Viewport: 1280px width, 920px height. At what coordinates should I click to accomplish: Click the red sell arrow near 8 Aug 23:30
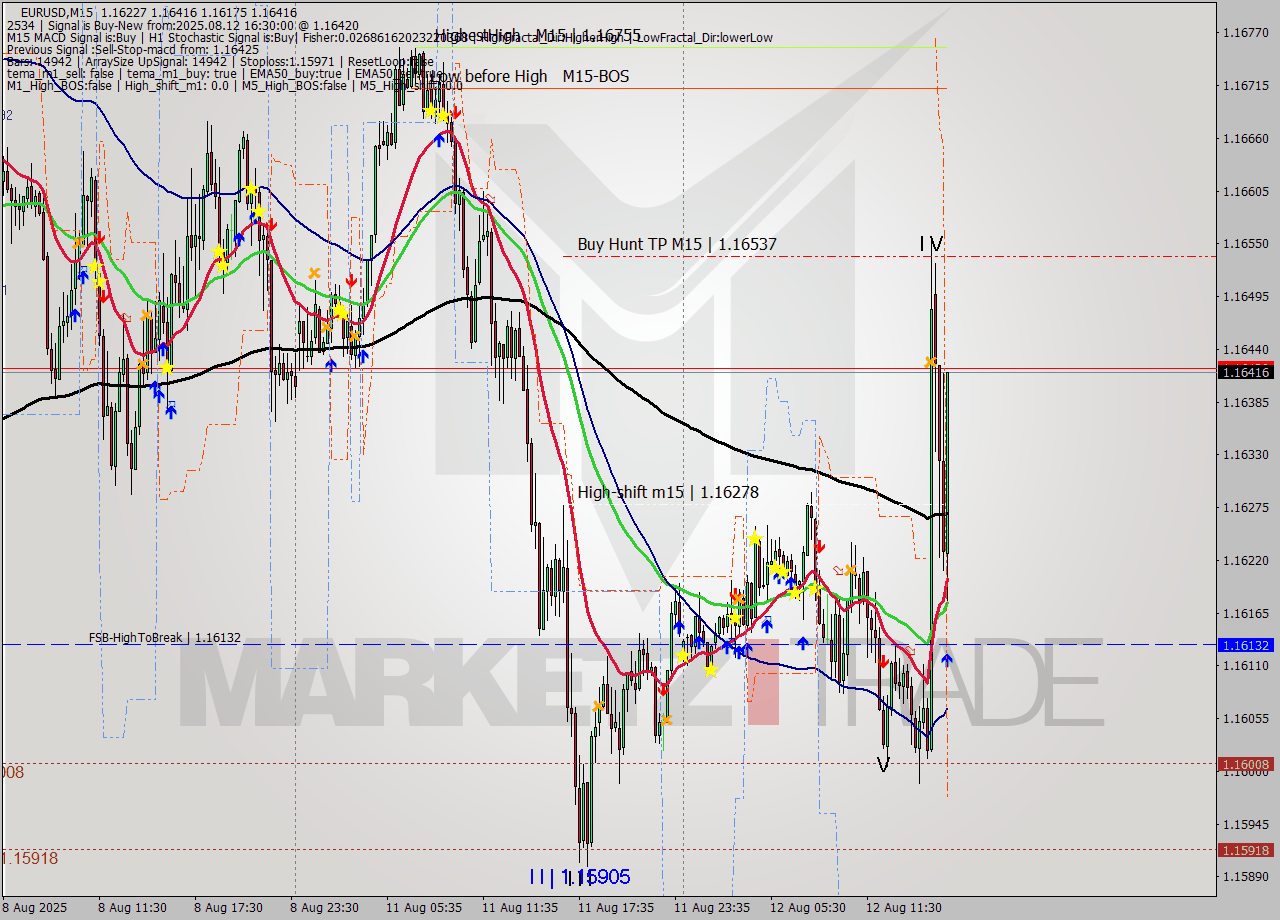[x=352, y=281]
